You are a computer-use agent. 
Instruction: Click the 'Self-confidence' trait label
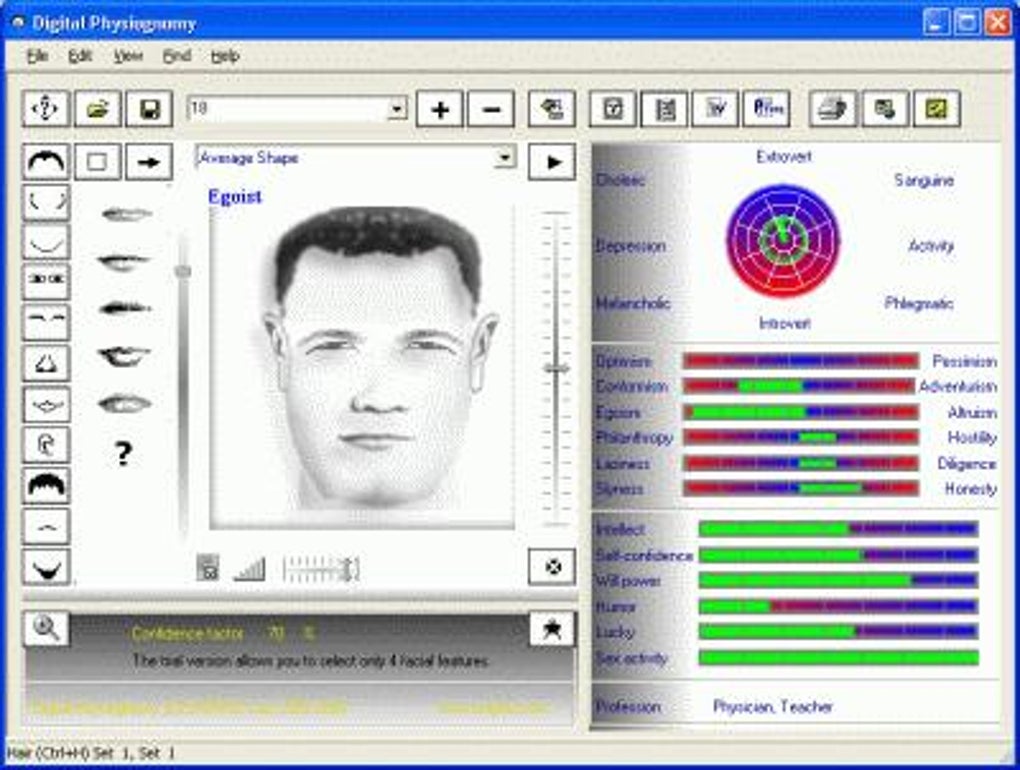tap(644, 556)
